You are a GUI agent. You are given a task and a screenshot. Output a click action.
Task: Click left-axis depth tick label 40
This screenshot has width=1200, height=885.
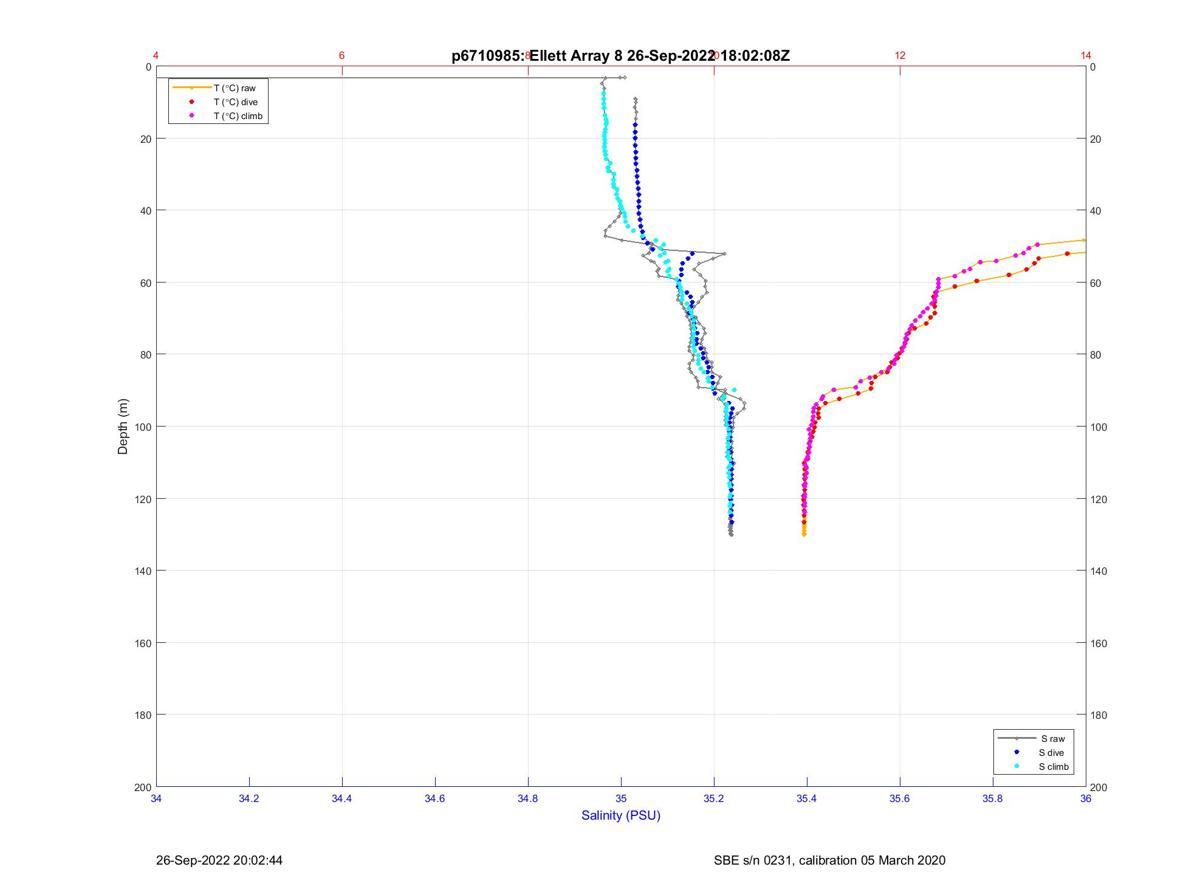pyautogui.click(x=145, y=211)
